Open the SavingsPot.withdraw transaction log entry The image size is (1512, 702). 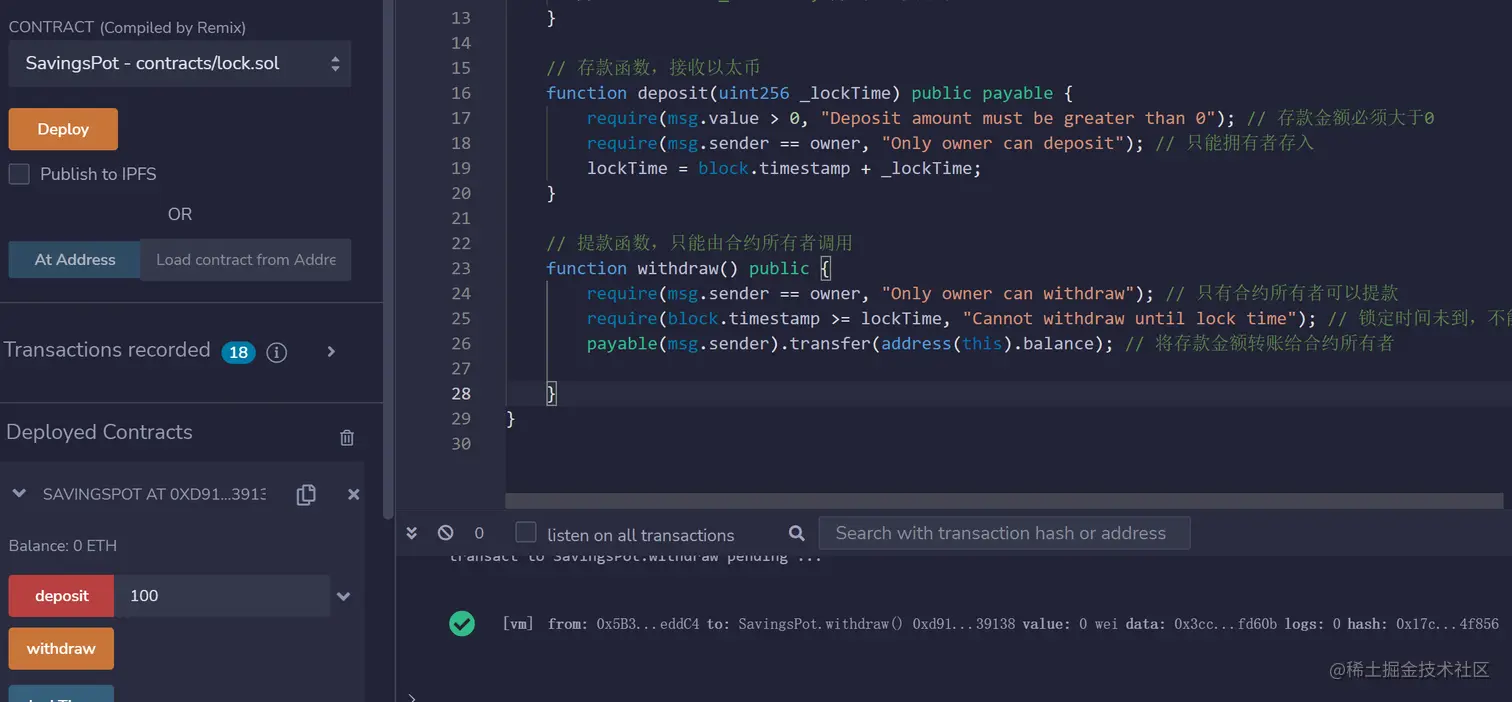(1000, 623)
